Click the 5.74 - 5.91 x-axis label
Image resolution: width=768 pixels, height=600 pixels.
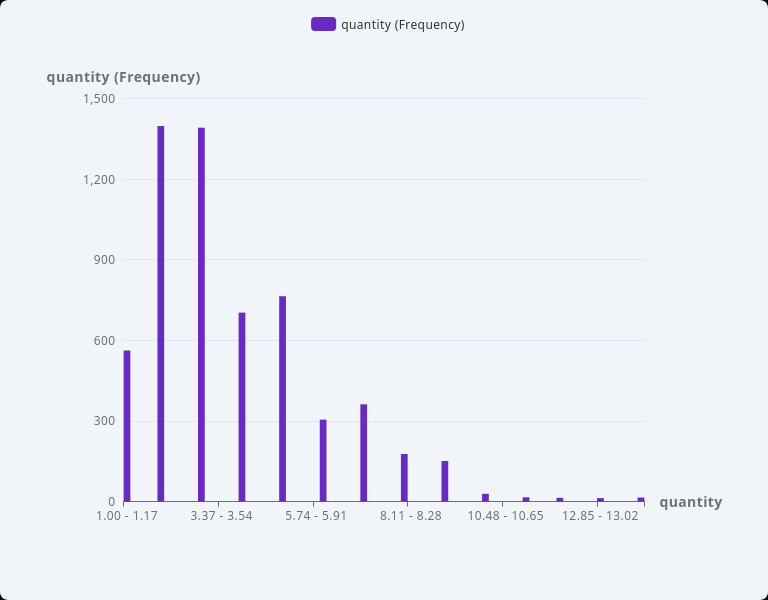315,516
